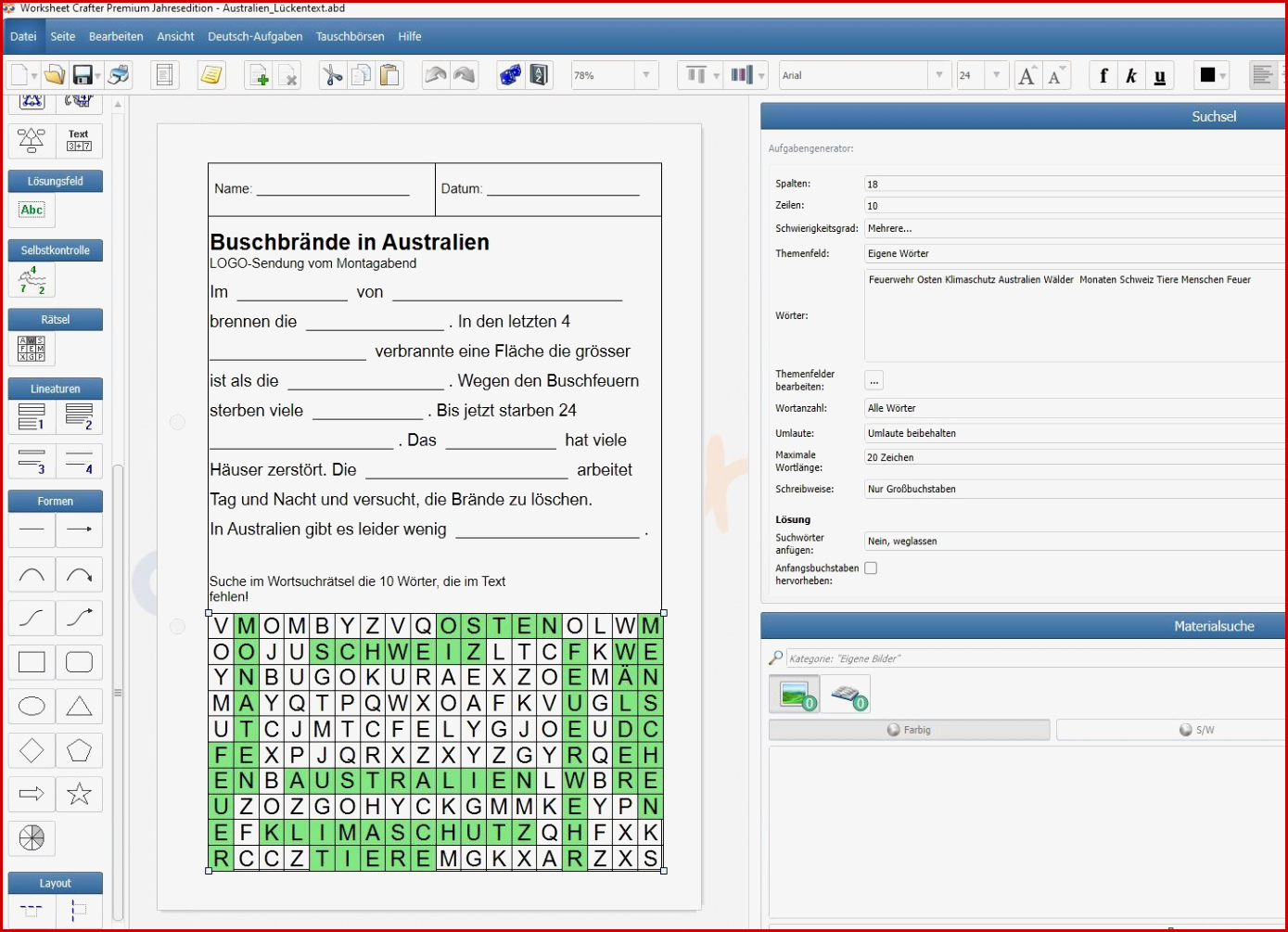1288x932 pixels.
Task: Open Schreibweise Nur Großbuchstaben dropdown
Action: (x=1076, y=489)
